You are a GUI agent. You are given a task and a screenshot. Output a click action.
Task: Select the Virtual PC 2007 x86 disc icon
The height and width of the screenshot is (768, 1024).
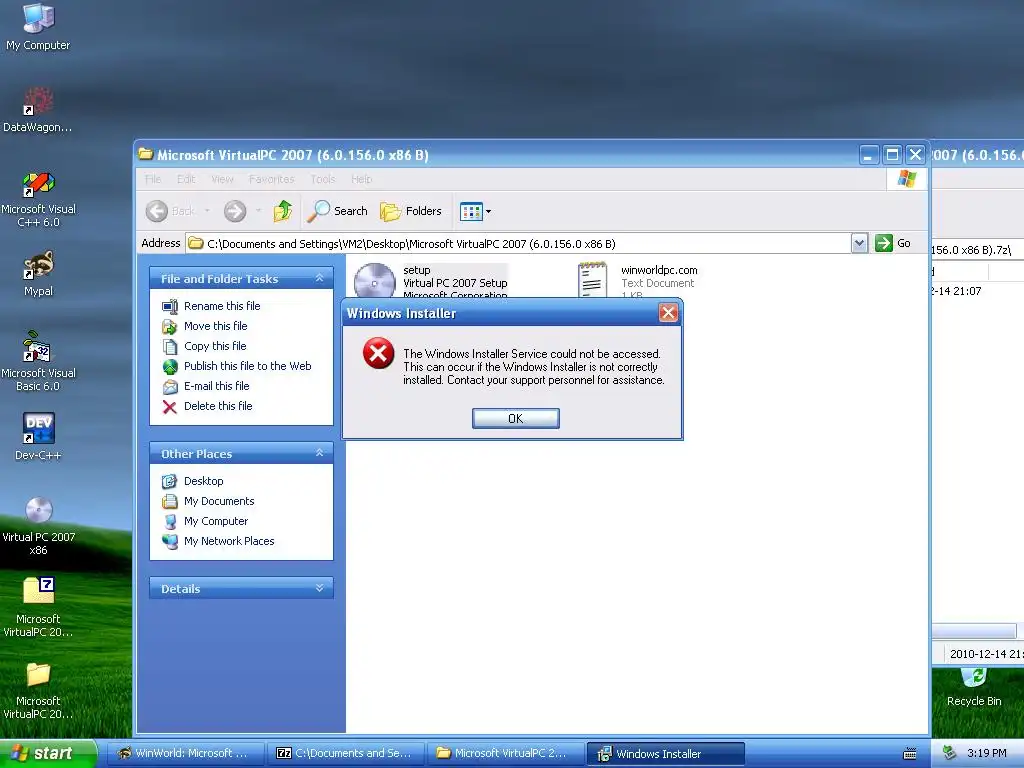tap(38, 526)
